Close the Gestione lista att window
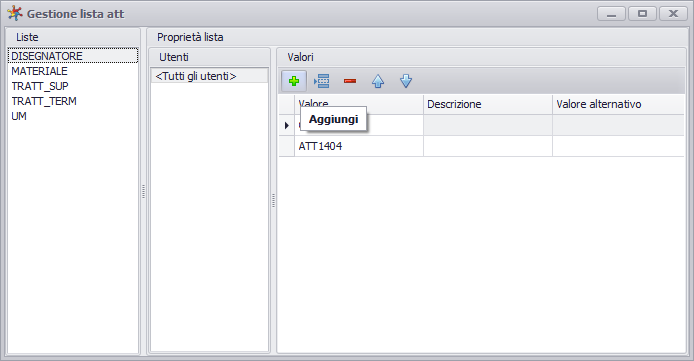This screenshot has width=694, height=361. [x=673, y=14]
